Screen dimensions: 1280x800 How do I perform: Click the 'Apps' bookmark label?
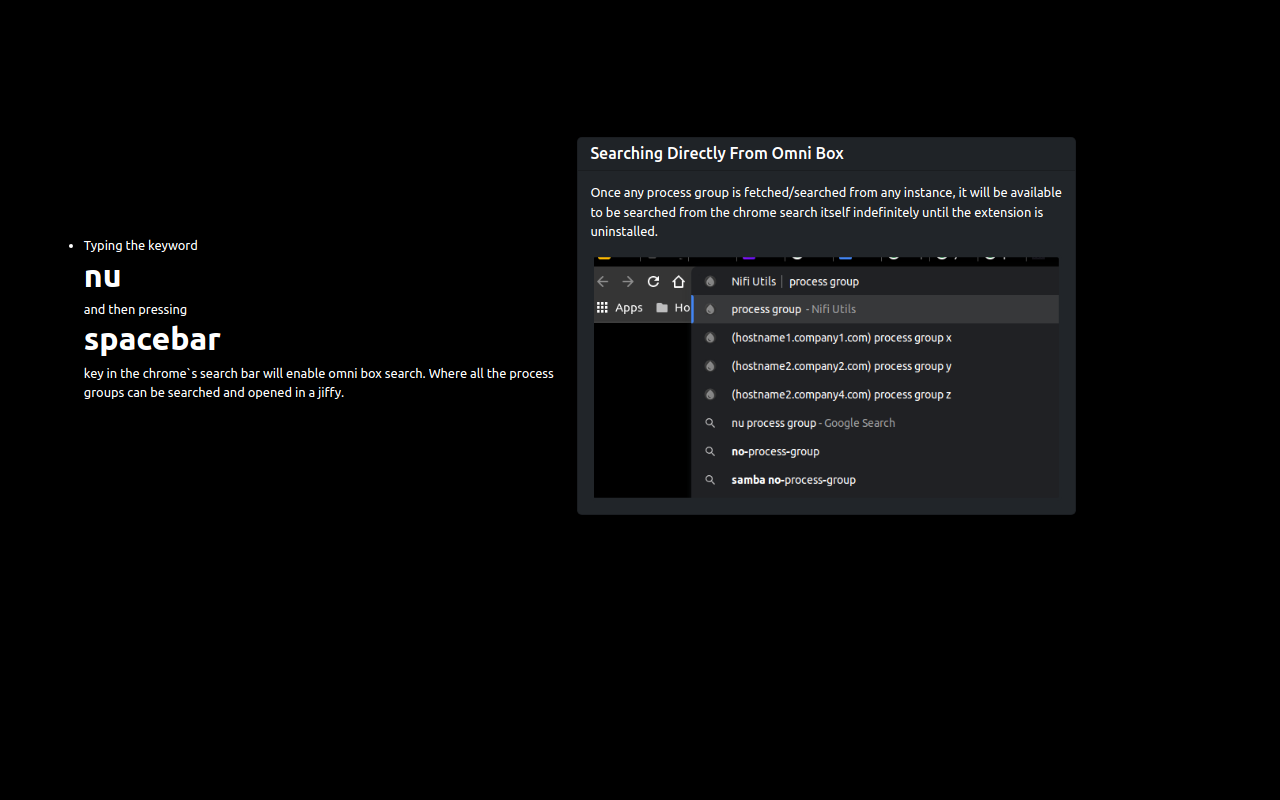pyautogui.click(x=629, y=308)
